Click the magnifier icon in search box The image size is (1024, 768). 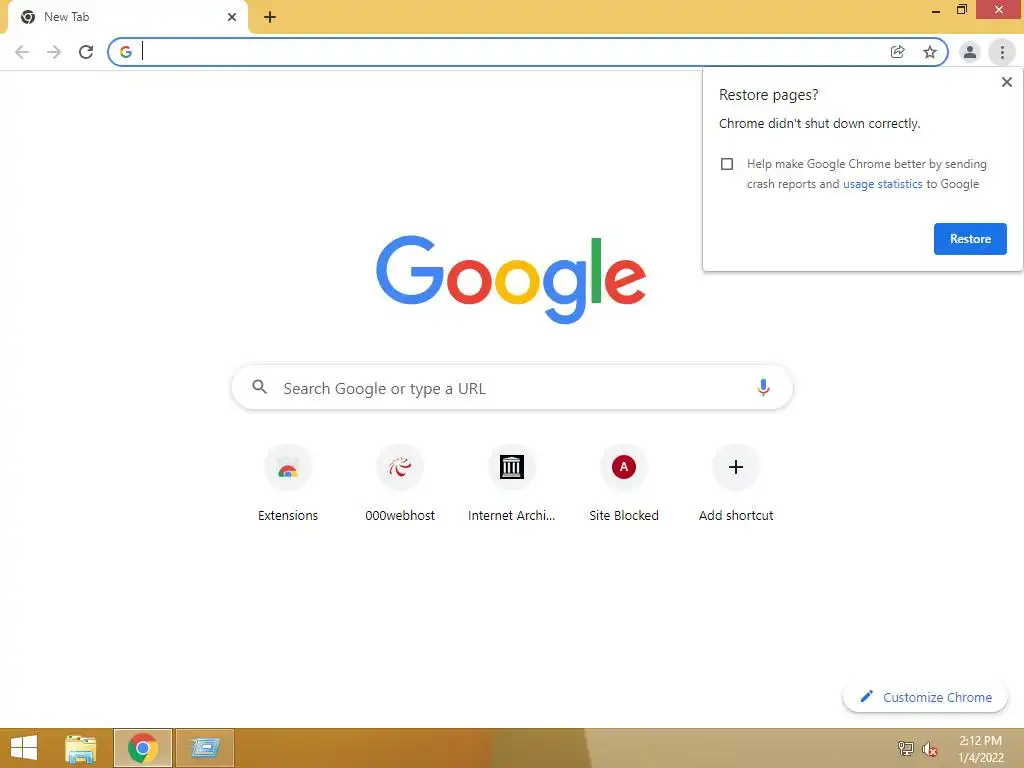click(260, 387)
